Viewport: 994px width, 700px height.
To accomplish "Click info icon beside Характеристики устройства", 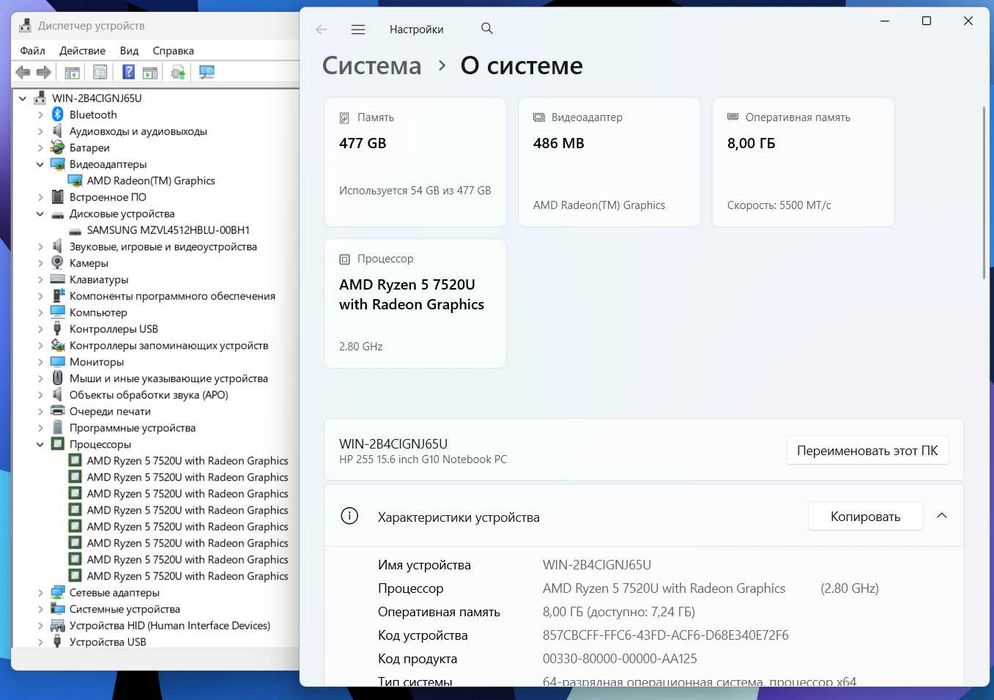I will [349, 516].
